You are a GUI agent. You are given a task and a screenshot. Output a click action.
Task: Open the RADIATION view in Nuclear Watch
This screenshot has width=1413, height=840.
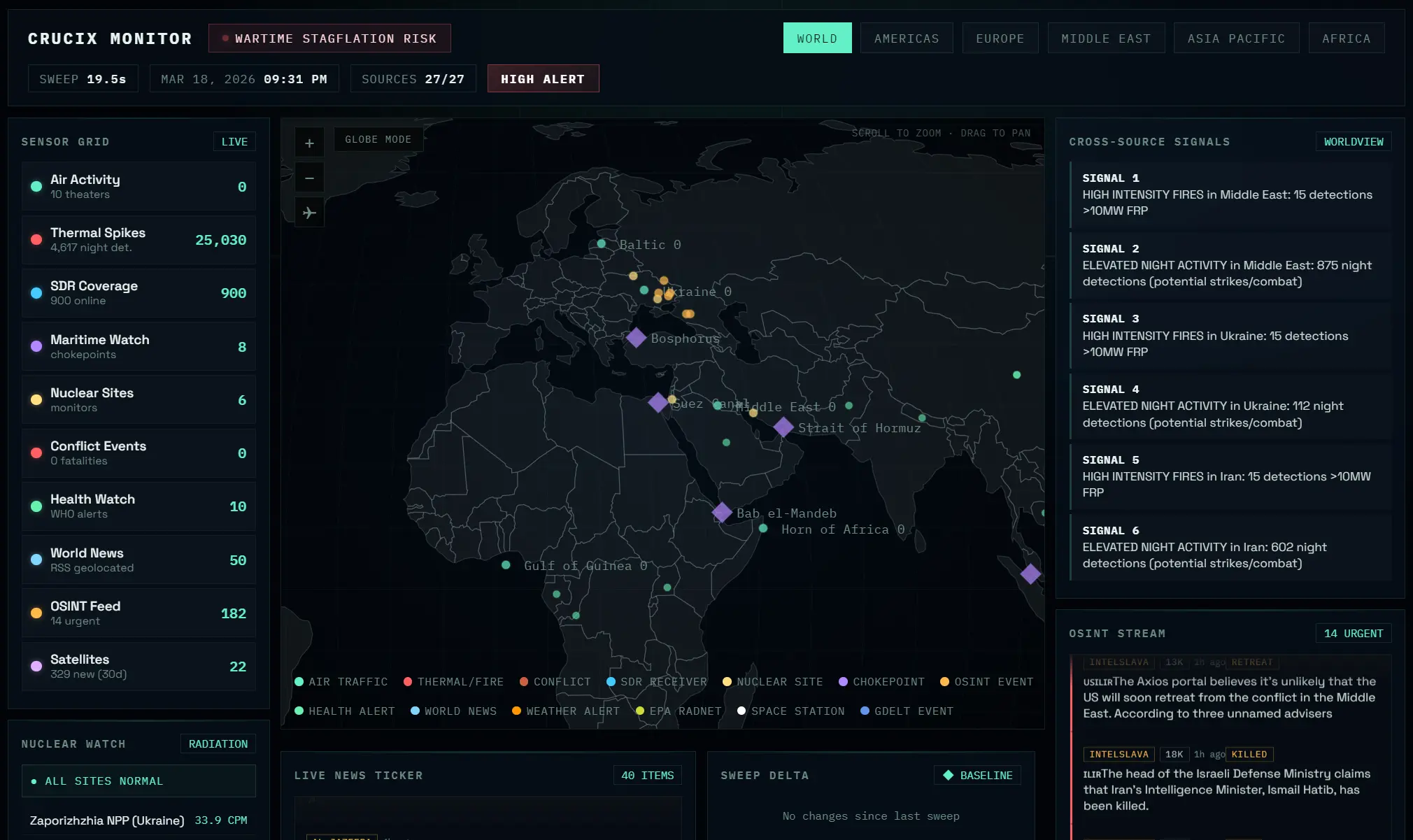tap(218, 743)
